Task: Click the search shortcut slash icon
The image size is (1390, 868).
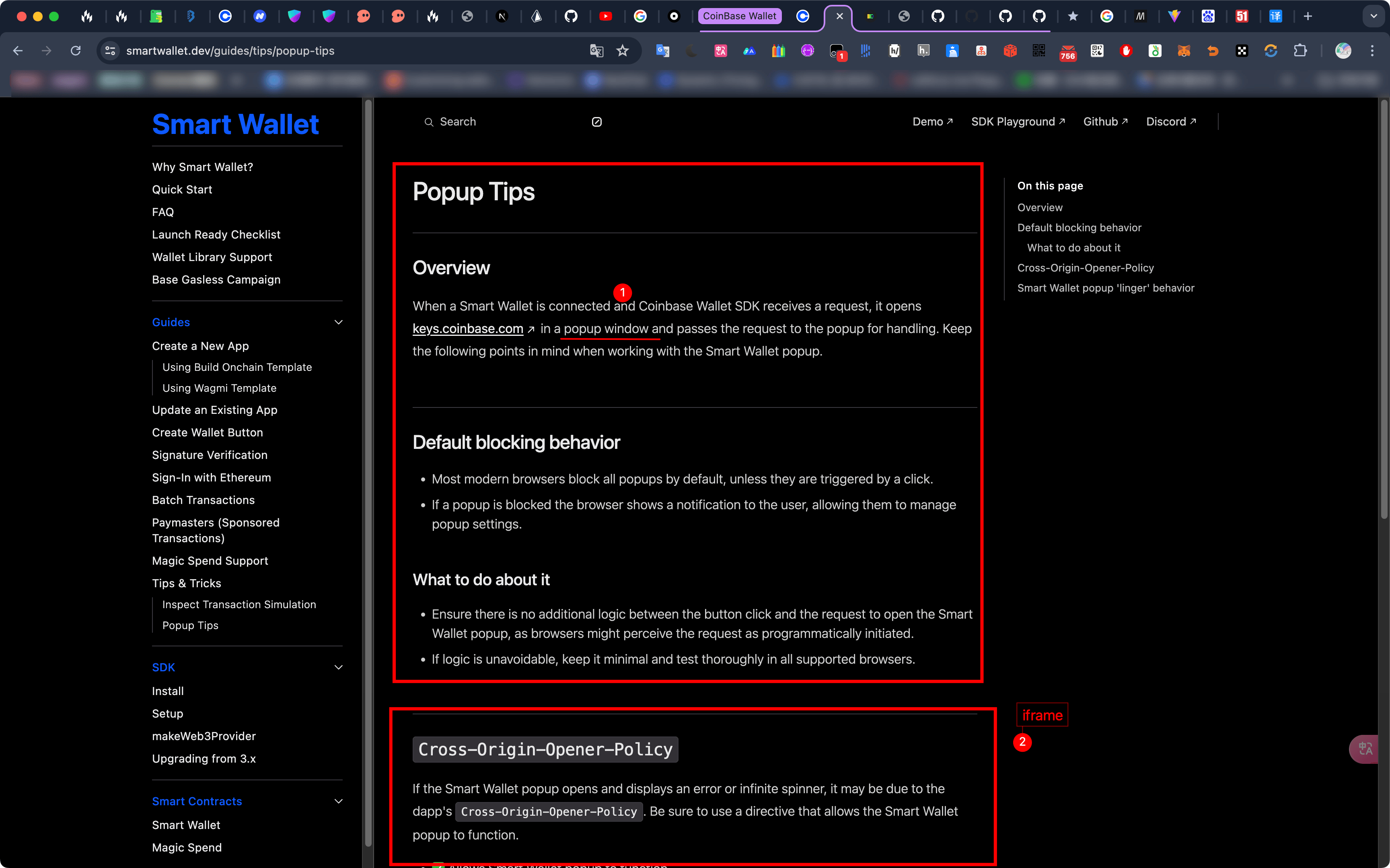Action: tap(597, 122)
